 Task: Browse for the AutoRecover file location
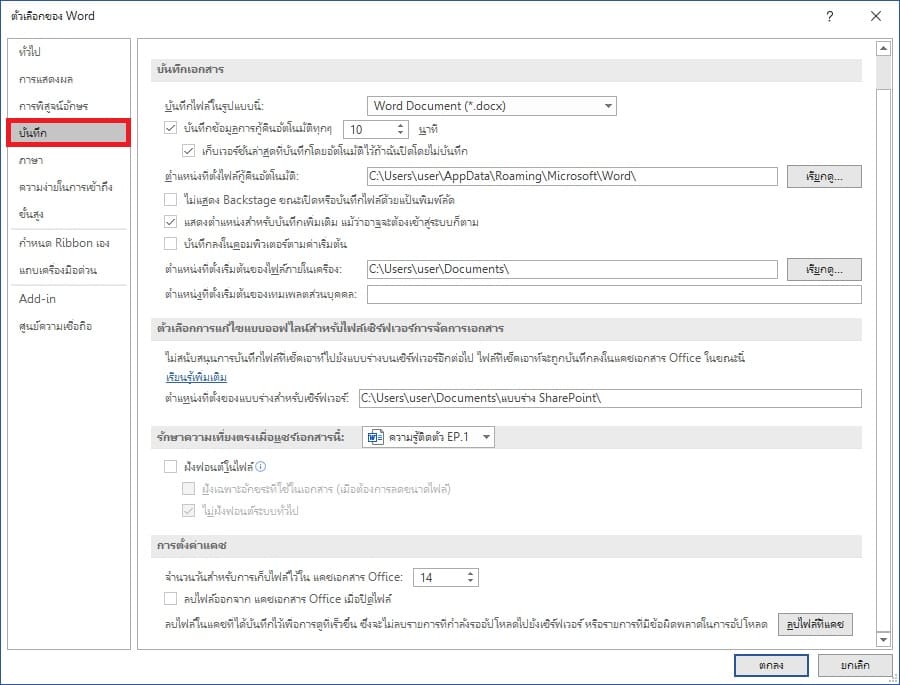pos(824,177)
